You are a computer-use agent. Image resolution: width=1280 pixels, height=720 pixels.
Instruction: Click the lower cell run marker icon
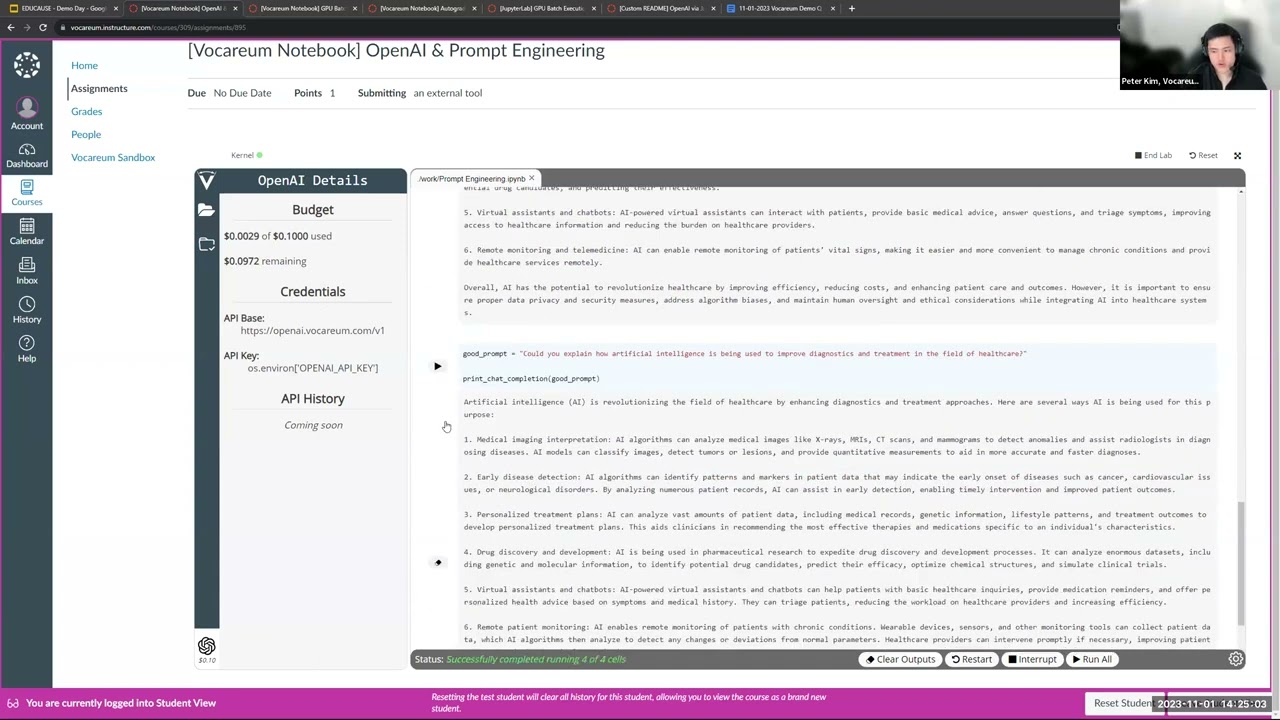click(437, 562)
